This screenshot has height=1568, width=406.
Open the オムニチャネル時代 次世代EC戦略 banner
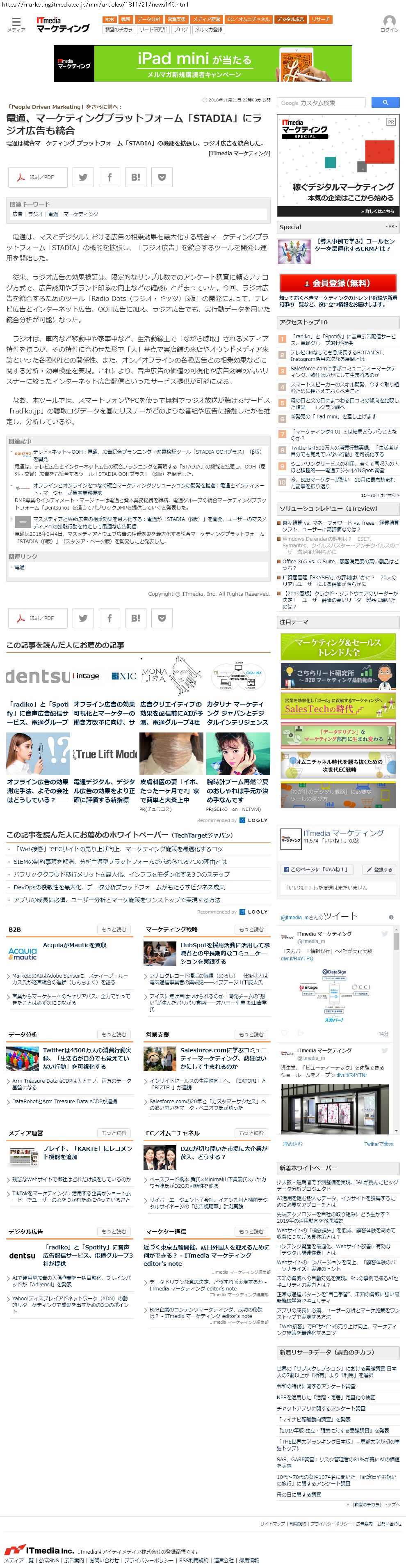pos(338,764)
